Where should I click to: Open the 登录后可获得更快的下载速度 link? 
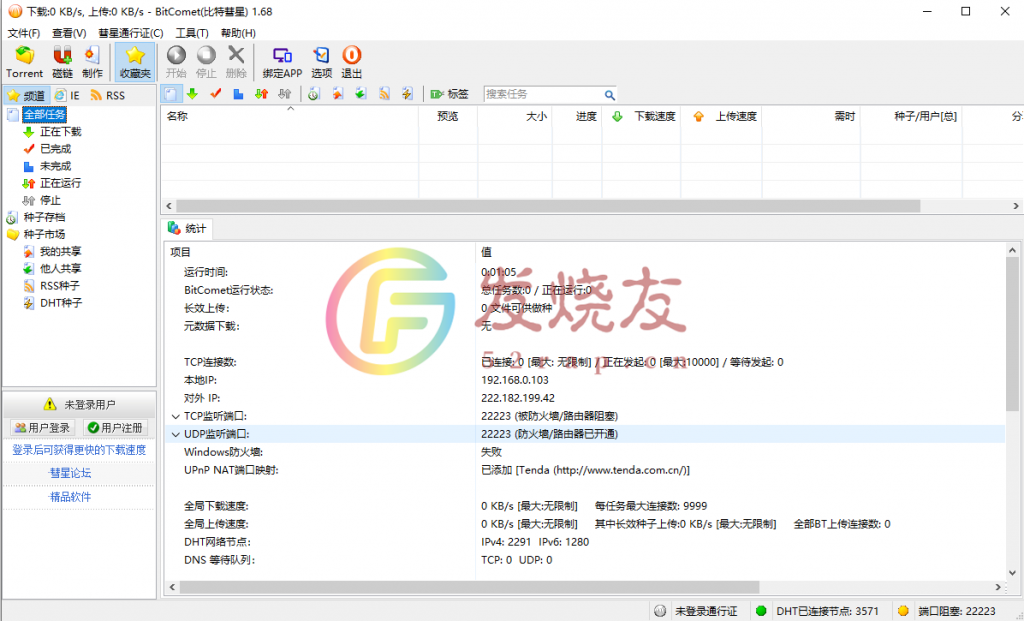click(x=79, y=450)
